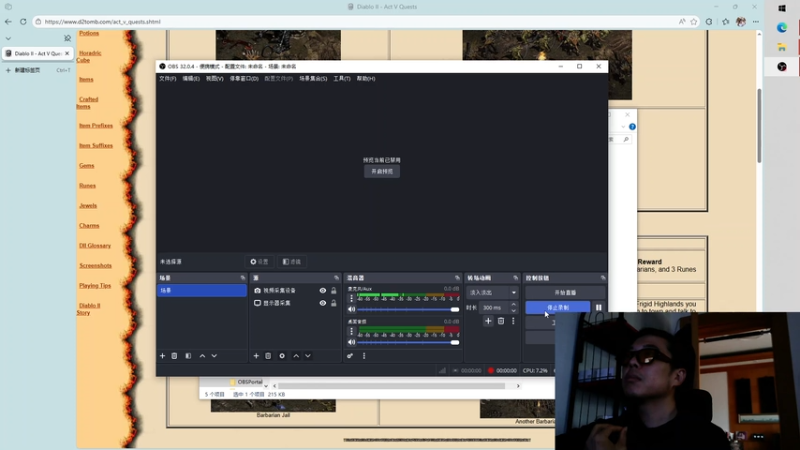Click help icon in File Explorer window

click(632, 127)
